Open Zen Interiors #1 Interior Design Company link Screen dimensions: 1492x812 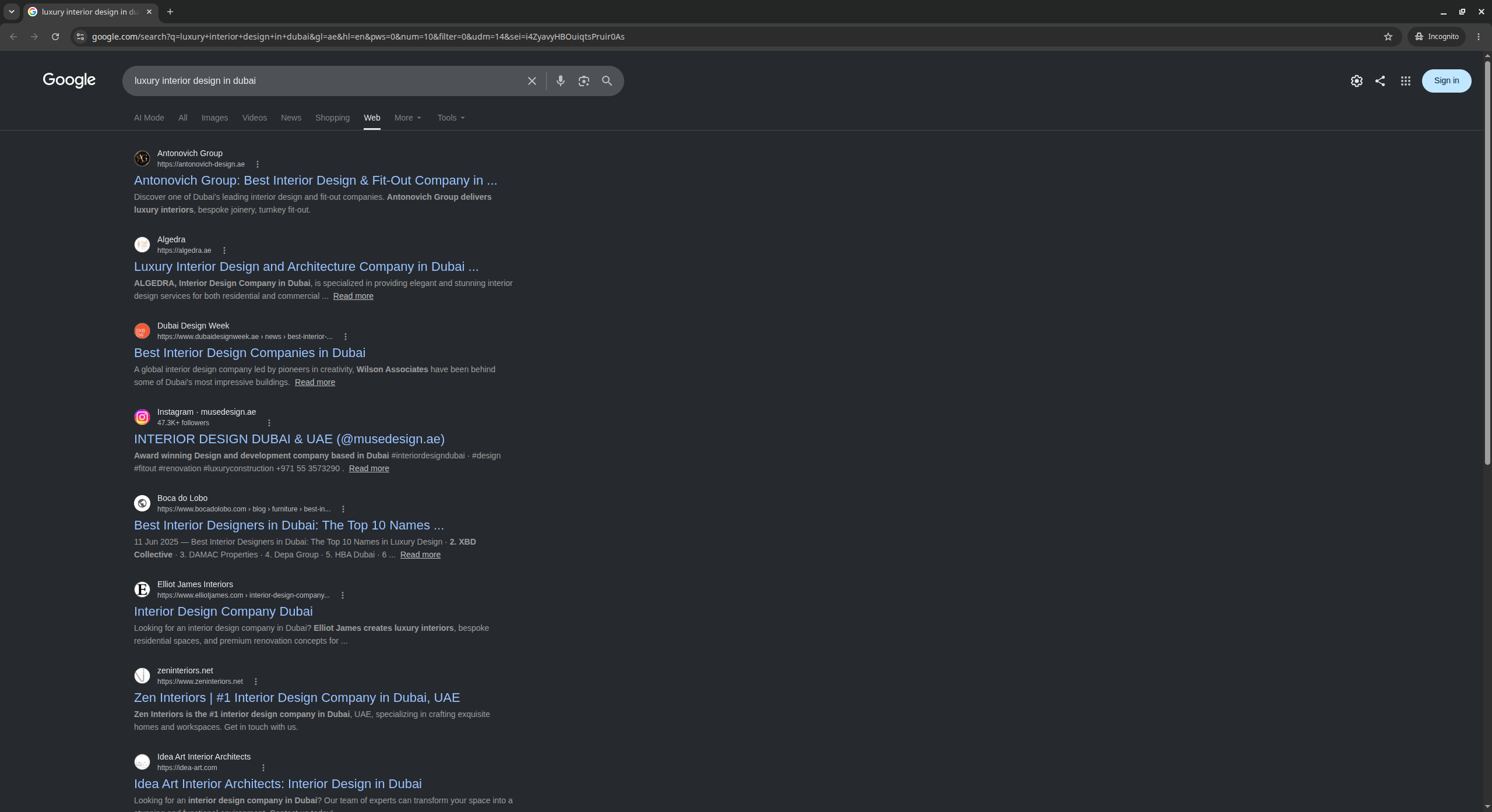click(297, 698)
